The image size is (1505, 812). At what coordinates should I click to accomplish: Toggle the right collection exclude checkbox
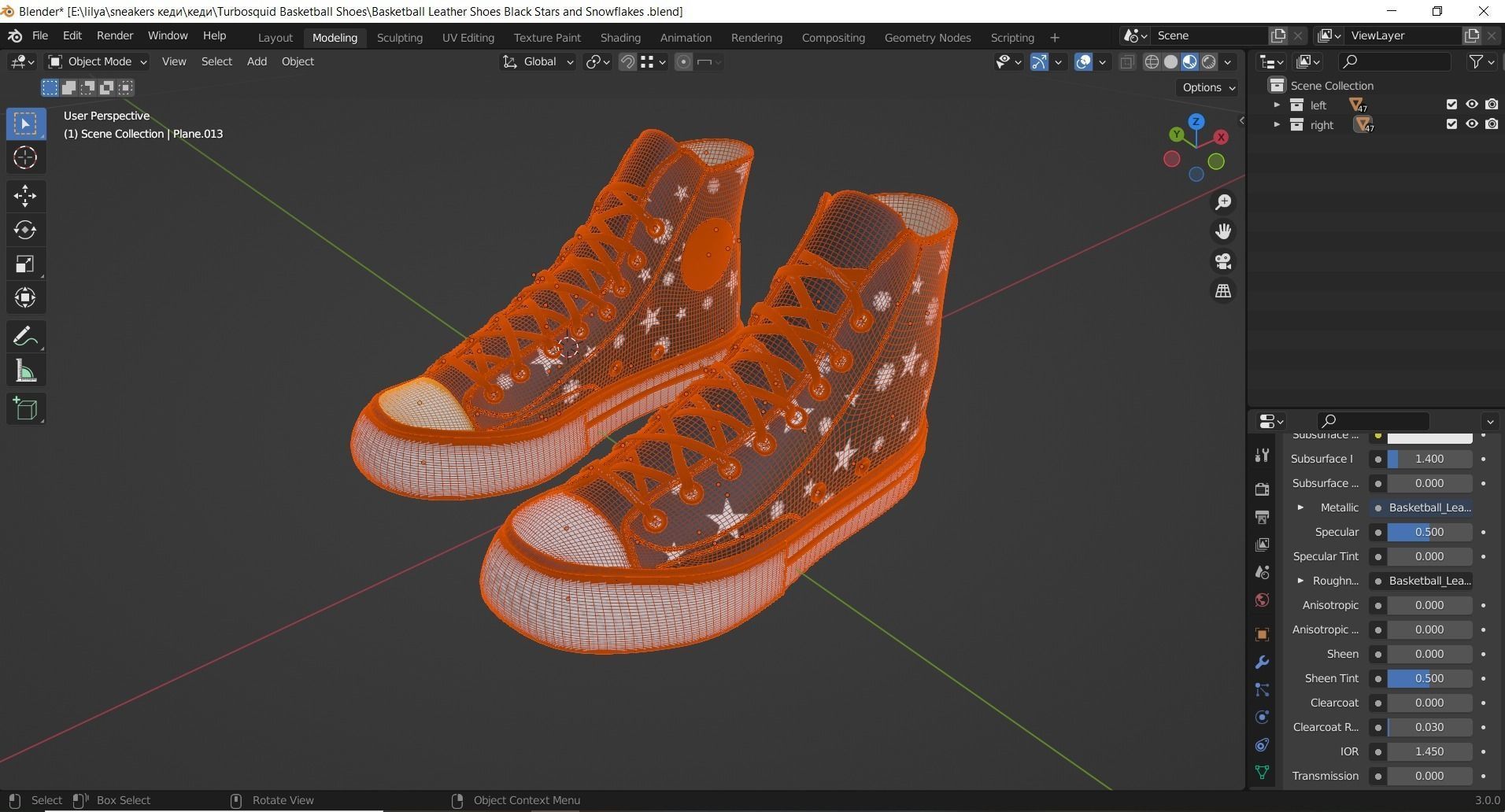[1451, 124]
